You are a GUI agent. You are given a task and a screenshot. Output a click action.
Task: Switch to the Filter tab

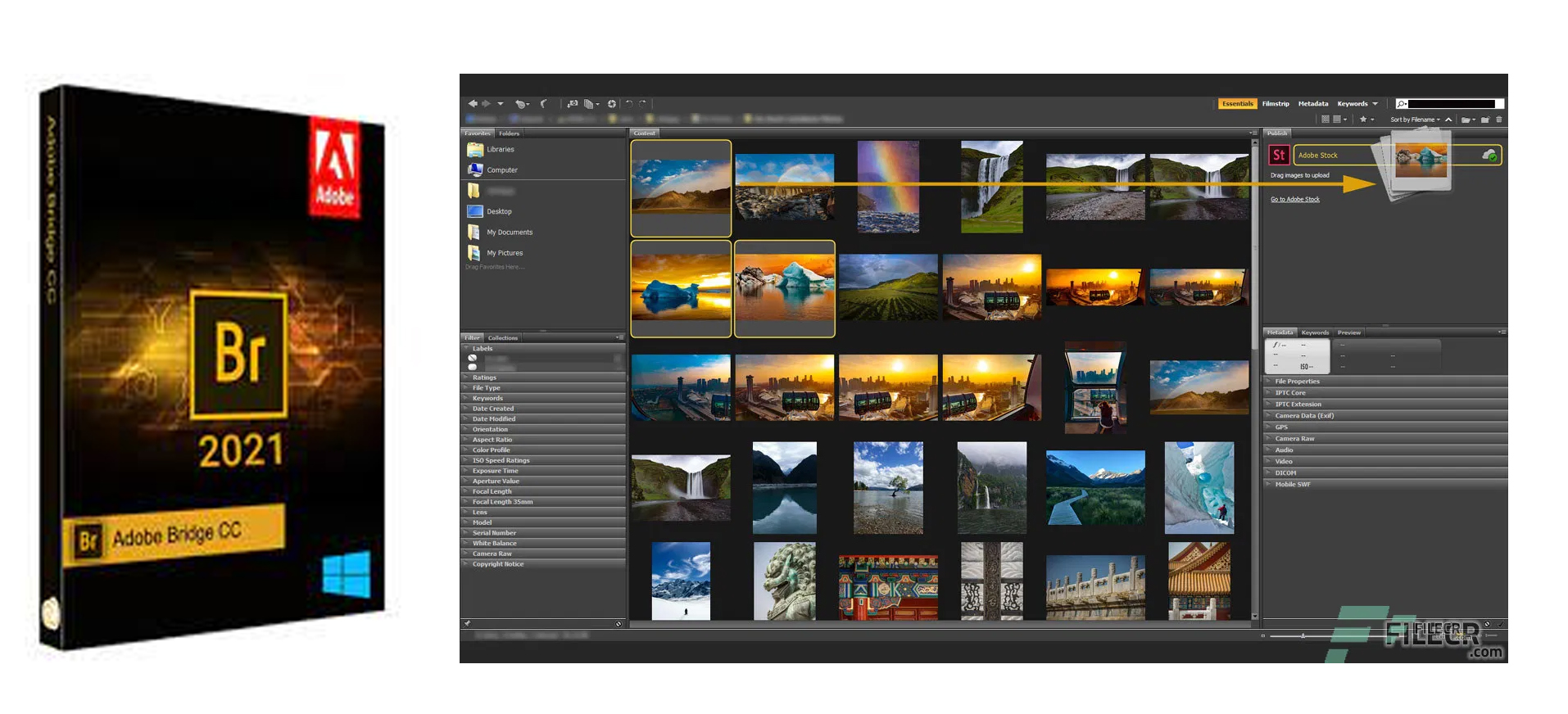pyautogui.click(x=472, y=338)
